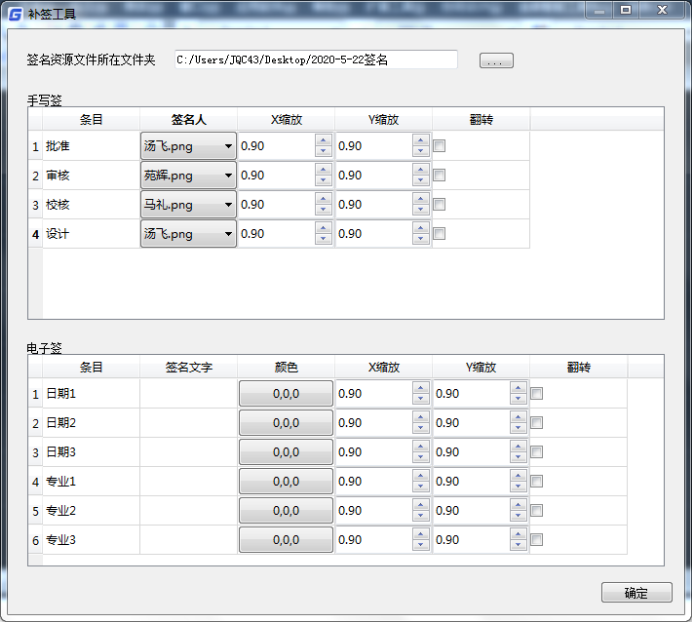Select signer dropdown for 设计 row
The height and width of the screenshot is (622, 693).
(x=188, y=234)
